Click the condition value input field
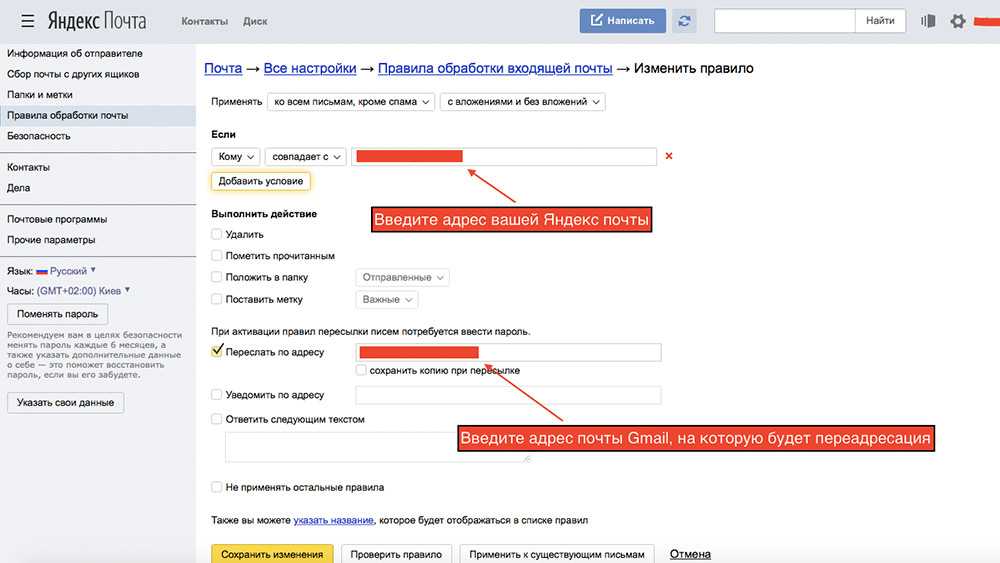1000x563 pixels. click(504, 157)
